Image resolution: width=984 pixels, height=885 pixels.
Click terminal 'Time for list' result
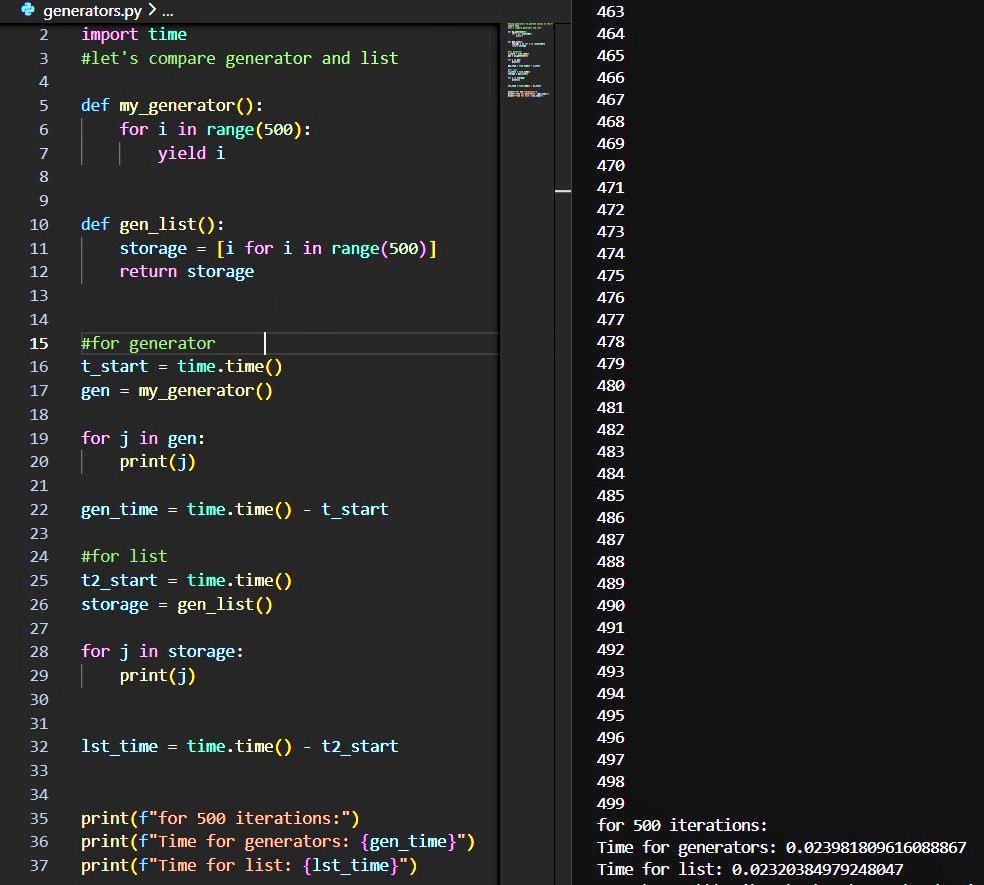750,870
